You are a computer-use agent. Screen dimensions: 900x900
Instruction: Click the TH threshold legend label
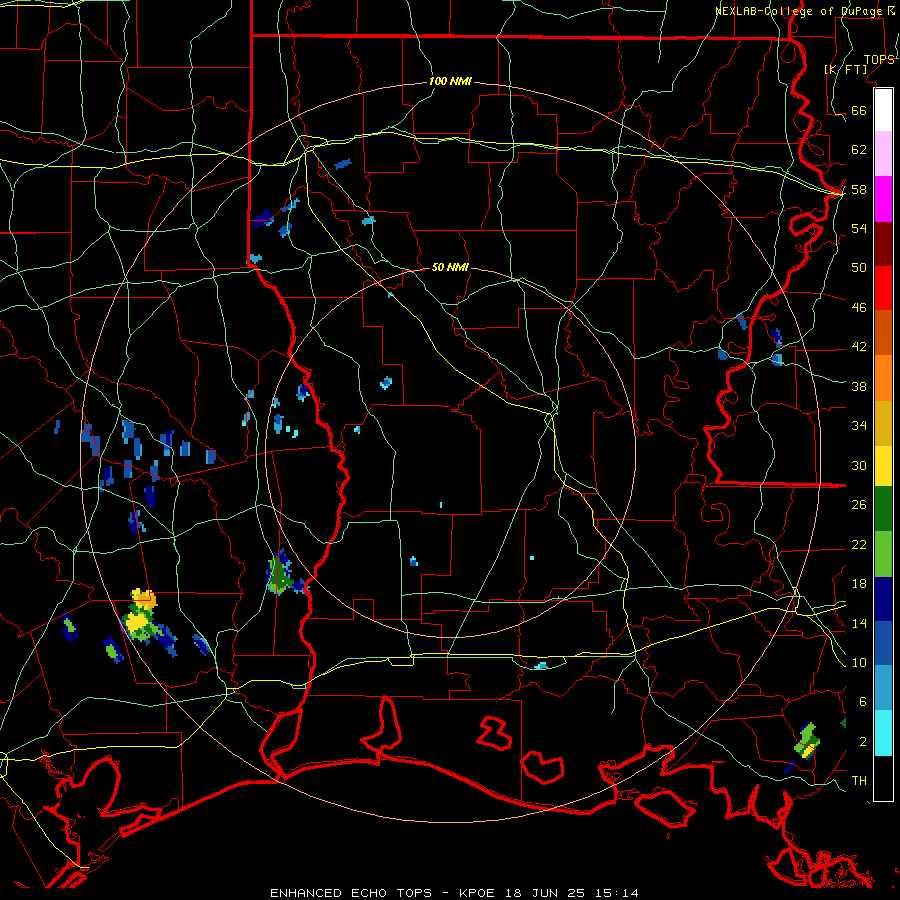859,781
